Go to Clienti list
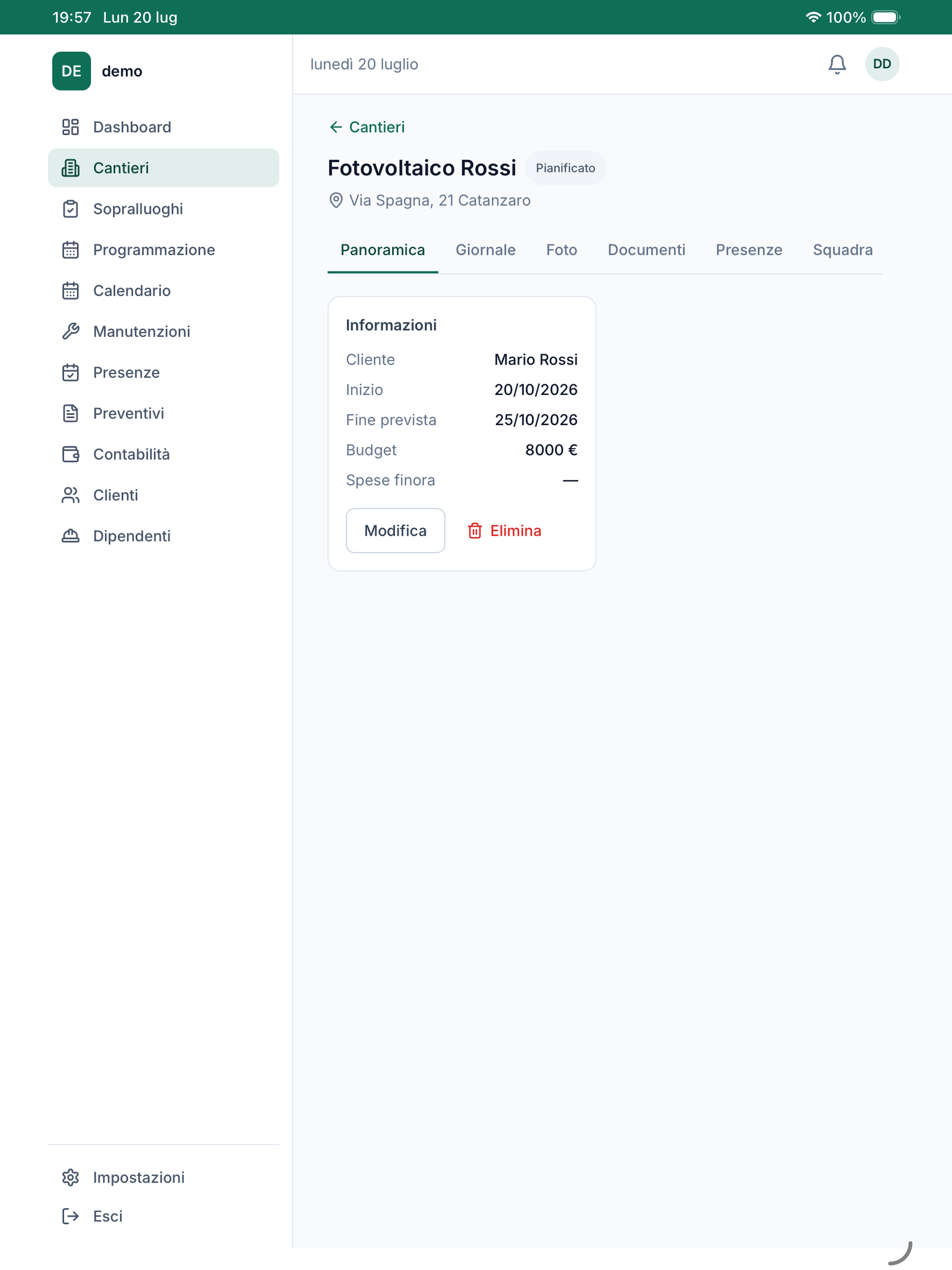Image resolution: width=952 pixels, height=1270 pixels. [x=164, y=495]
